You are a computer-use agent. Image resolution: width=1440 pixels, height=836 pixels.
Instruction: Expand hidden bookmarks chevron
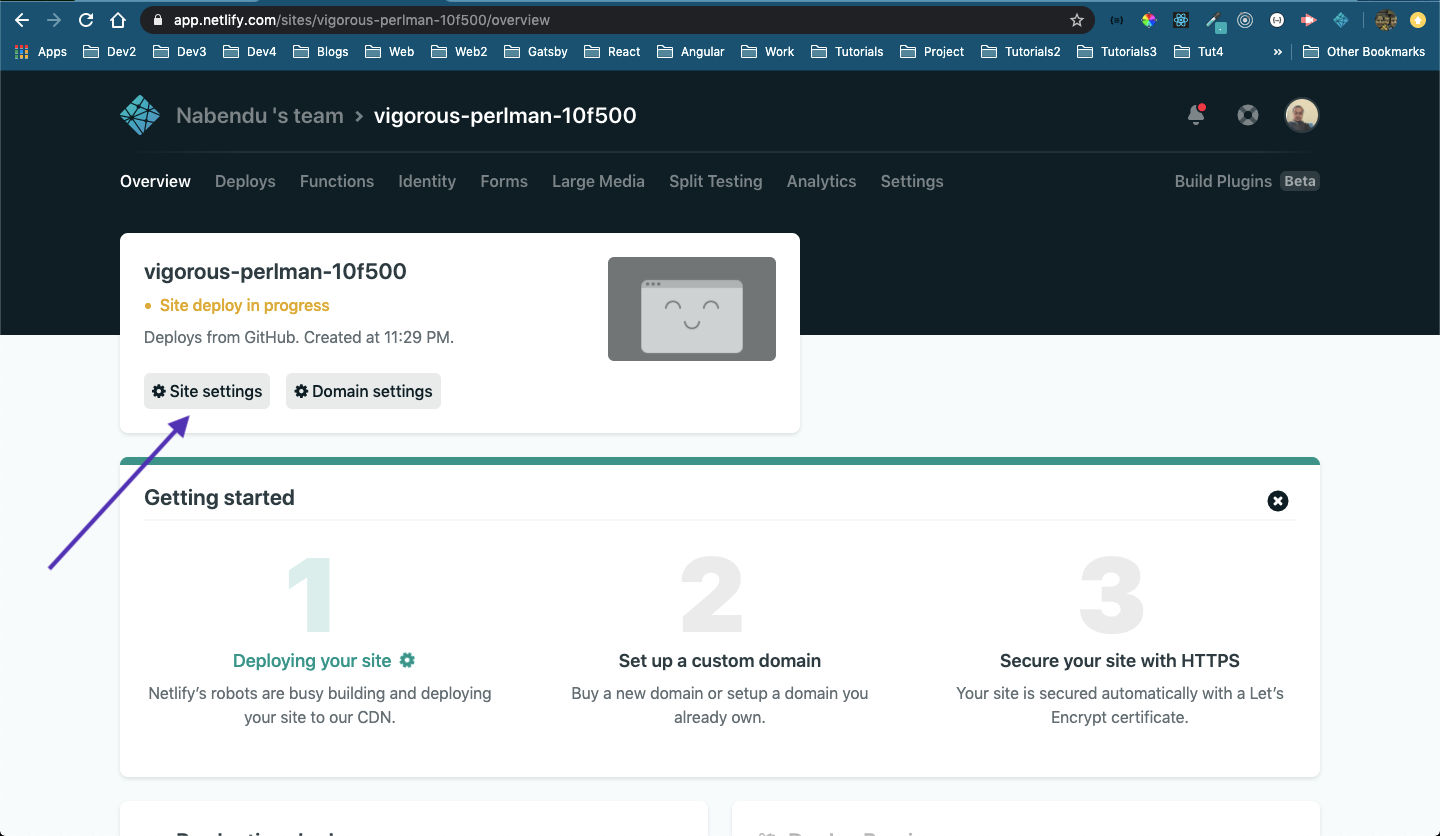point(1277,52)
